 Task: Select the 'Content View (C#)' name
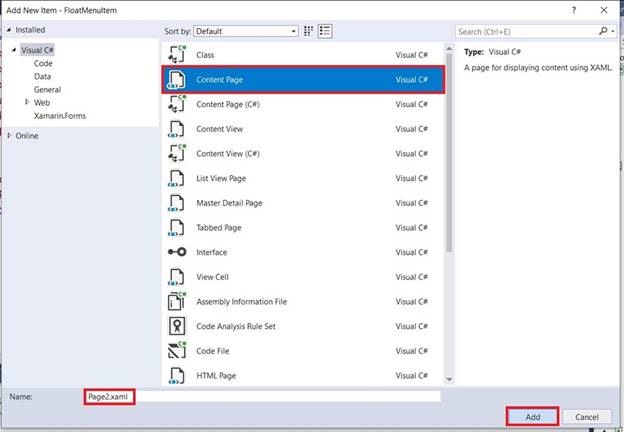[228, 154]
